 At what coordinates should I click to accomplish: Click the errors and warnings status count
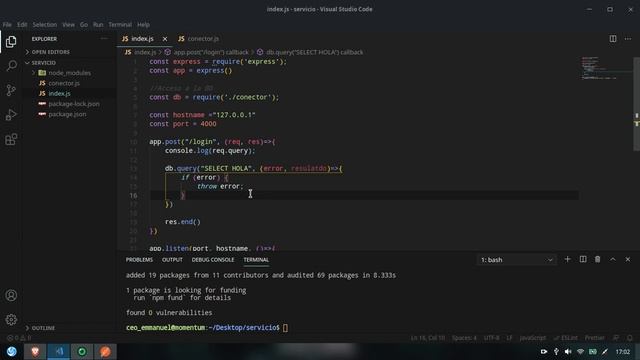[x=19, y=338]
